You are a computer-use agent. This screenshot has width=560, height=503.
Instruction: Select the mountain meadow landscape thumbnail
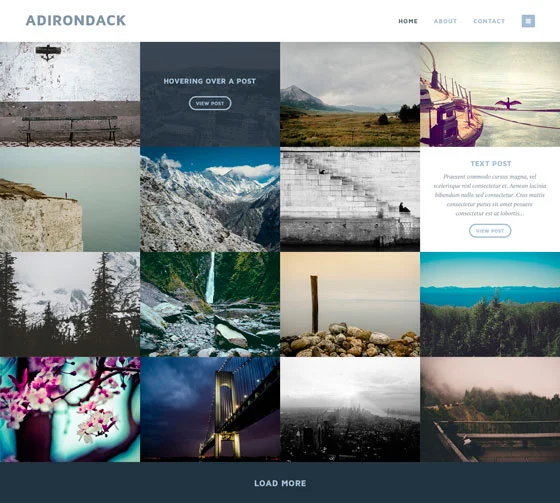[x=350, y=94]
